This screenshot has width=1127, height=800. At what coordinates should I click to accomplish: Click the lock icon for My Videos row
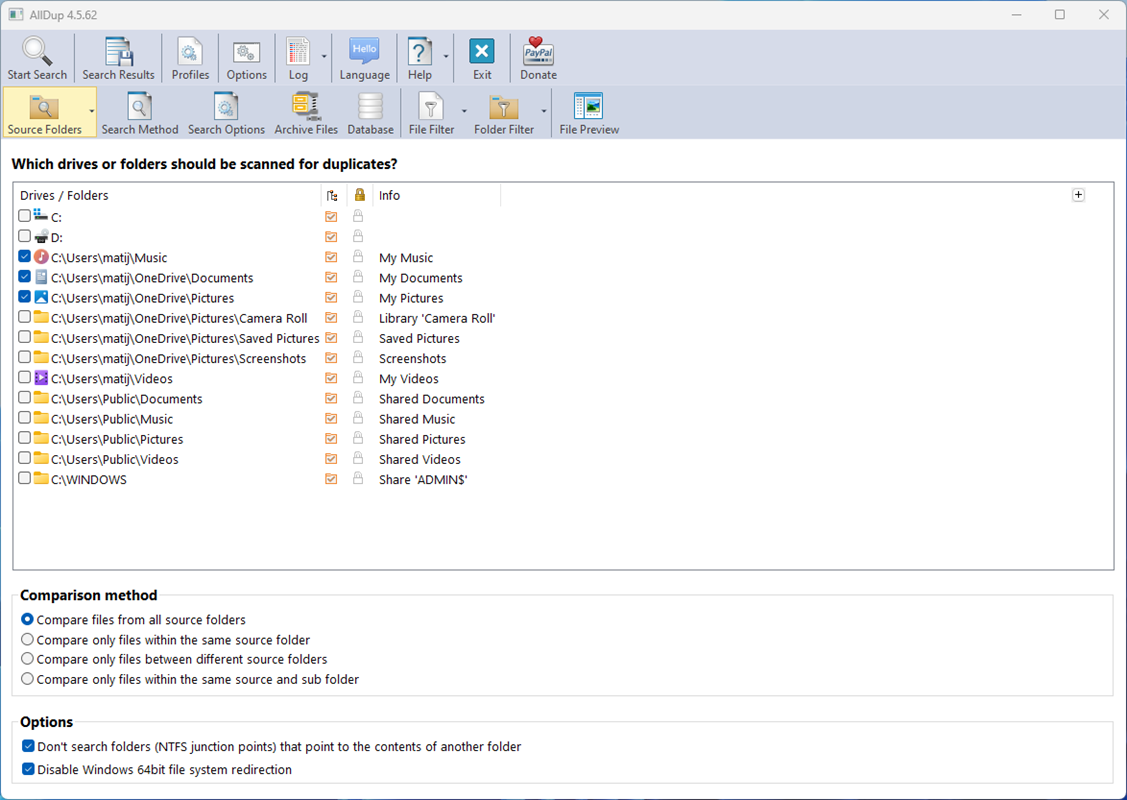click(358, 377)
